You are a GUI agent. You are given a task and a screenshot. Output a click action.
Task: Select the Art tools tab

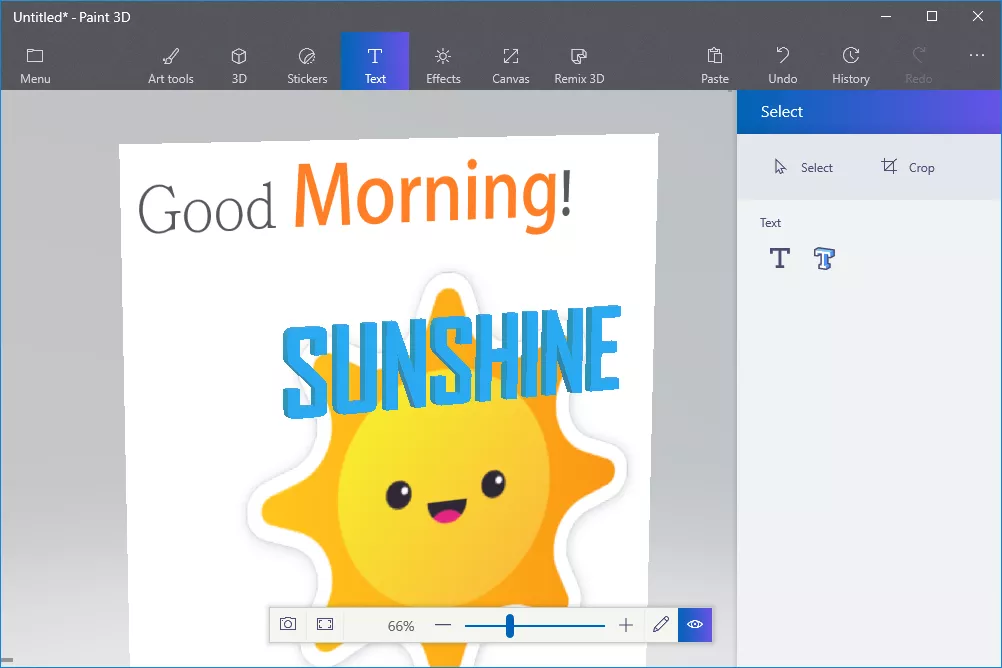171,65
